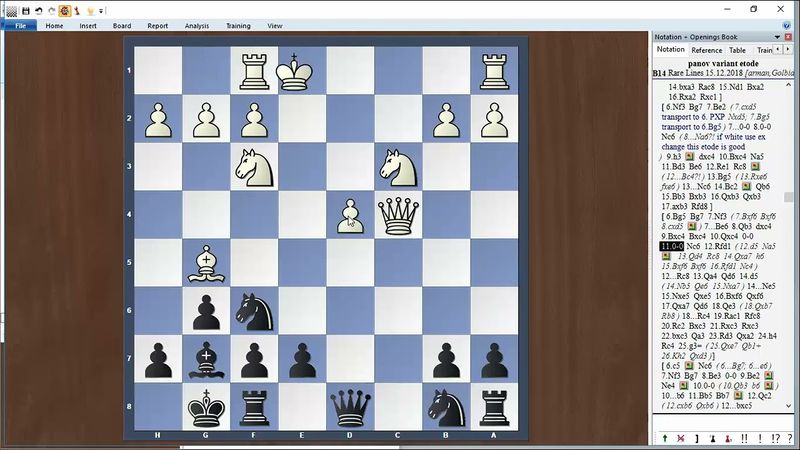Click the green promote variation arrow
Image resolution: width=800 pixels, height=450 pixels.
point(665,438)
